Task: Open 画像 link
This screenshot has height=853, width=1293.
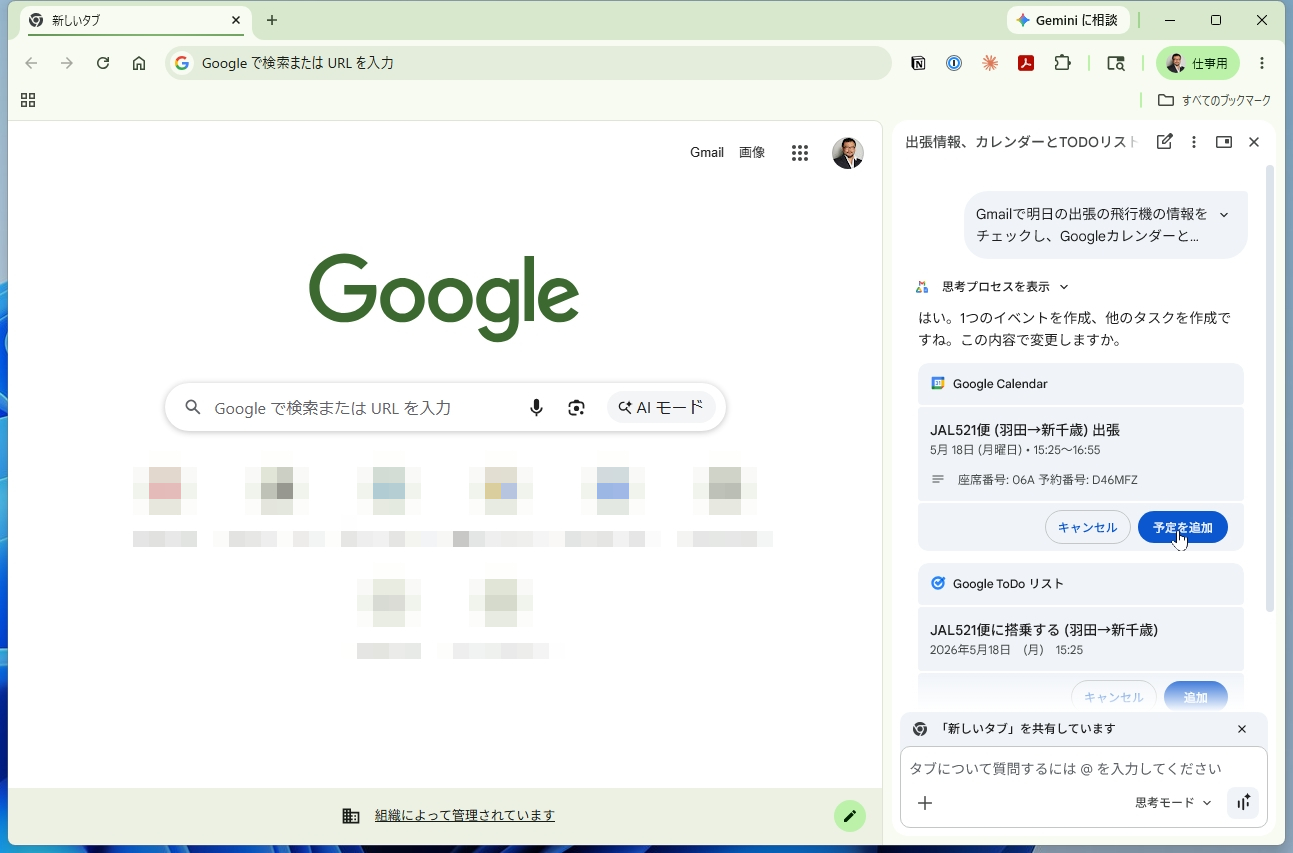Action: (752, 153)
